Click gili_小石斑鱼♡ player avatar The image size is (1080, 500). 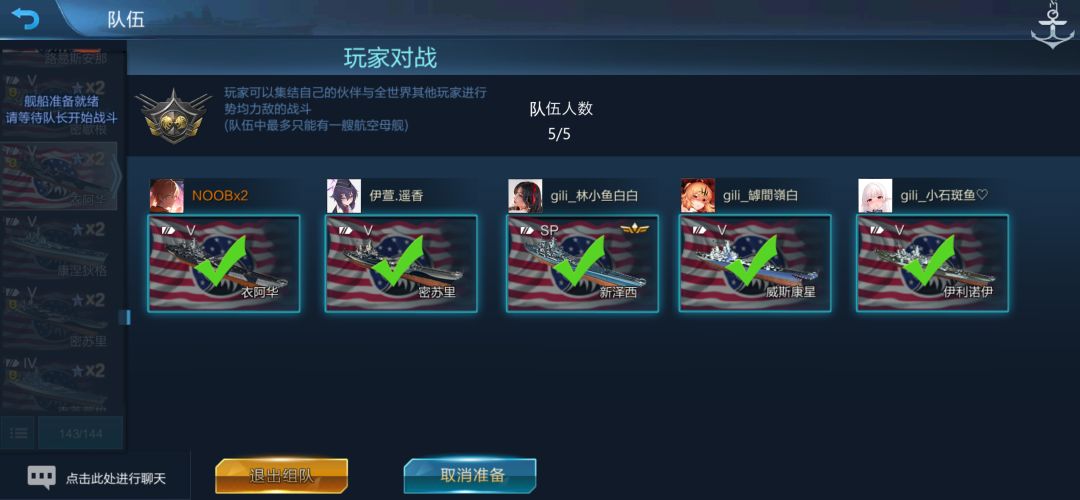pos(875,196)
